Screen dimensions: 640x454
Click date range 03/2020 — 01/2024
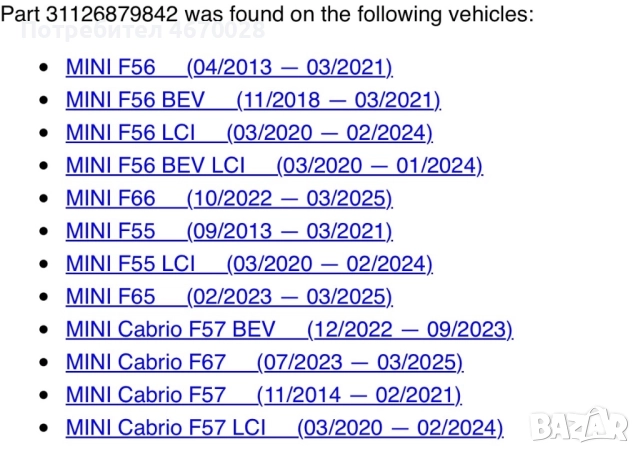tap(379, 166)
